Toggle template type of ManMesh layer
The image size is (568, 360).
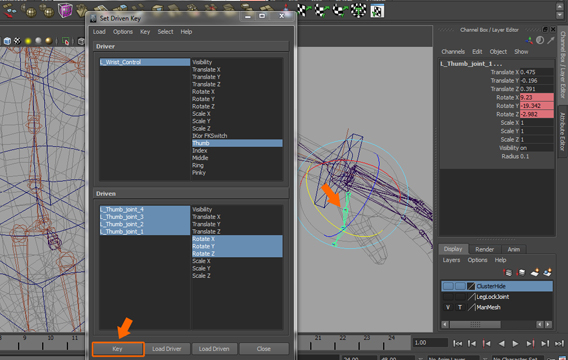460,307
